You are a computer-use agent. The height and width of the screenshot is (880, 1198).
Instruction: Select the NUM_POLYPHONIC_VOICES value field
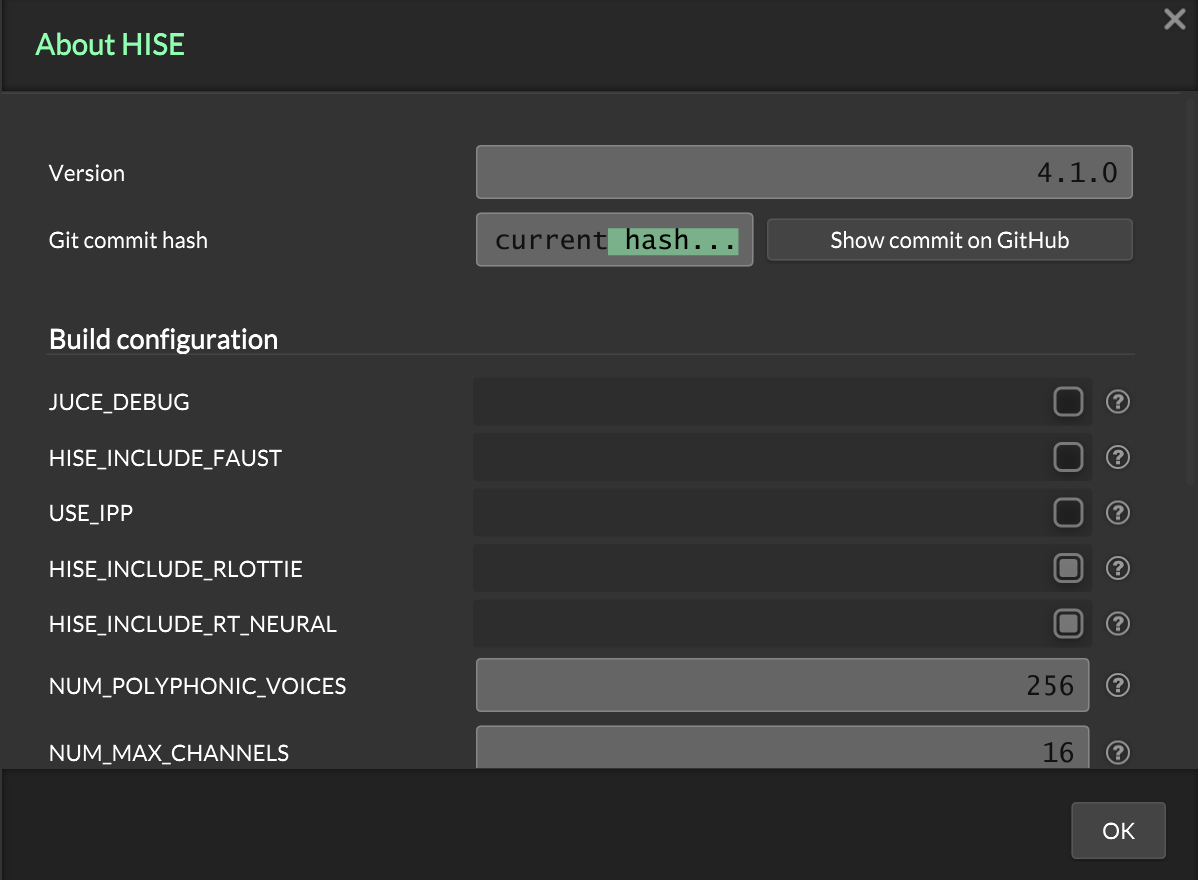[781, 685]
